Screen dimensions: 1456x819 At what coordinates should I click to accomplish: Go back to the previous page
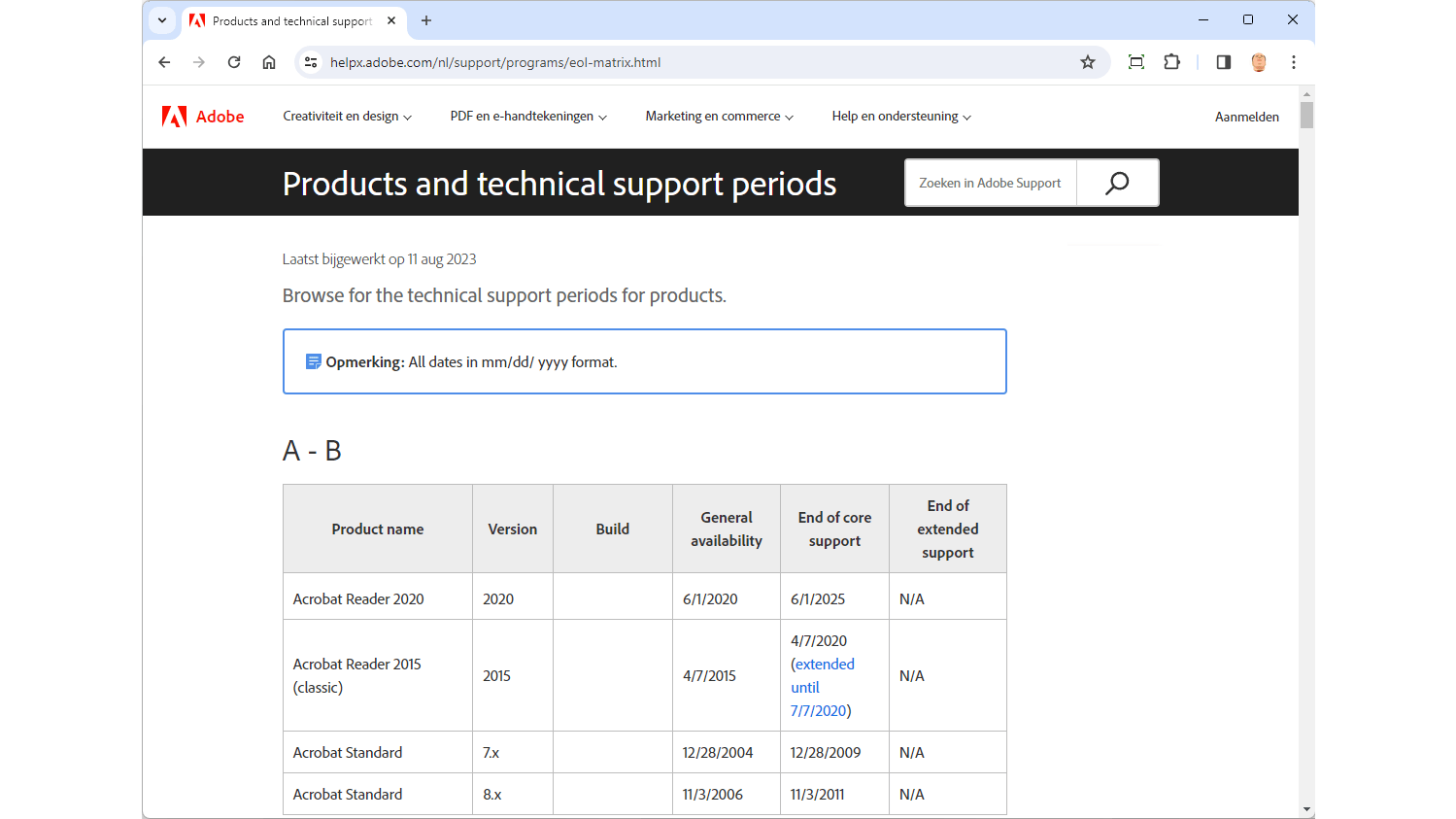coord(164,62)
